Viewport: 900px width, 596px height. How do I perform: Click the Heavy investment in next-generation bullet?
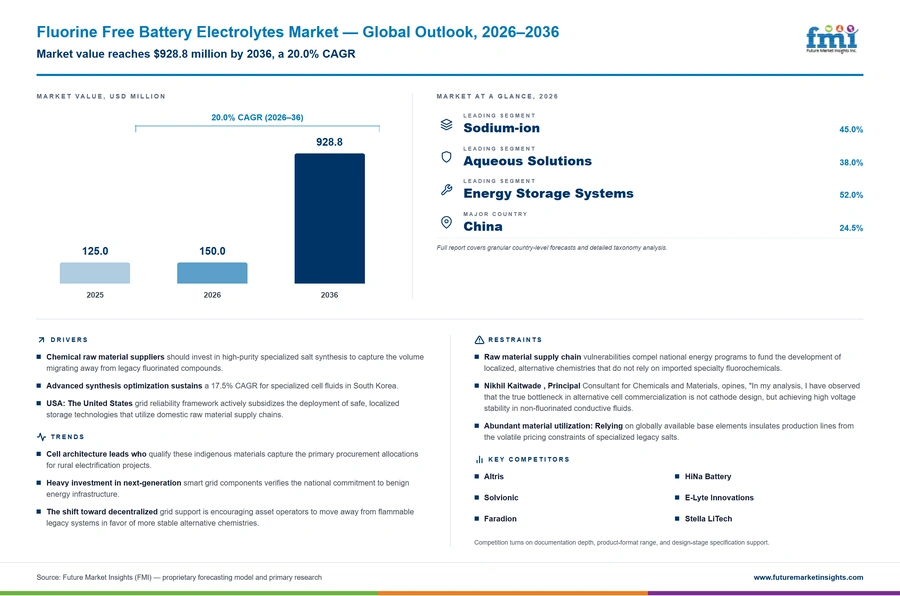pyautogui.click(x=223, y=489)
